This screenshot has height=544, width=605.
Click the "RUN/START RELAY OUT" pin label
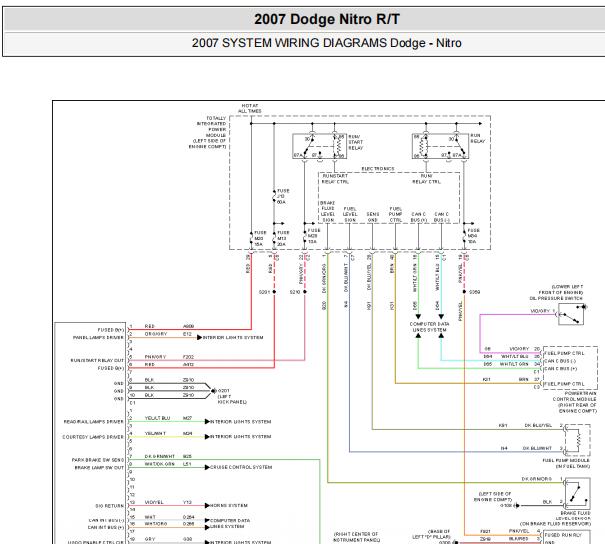coord(97,360)
